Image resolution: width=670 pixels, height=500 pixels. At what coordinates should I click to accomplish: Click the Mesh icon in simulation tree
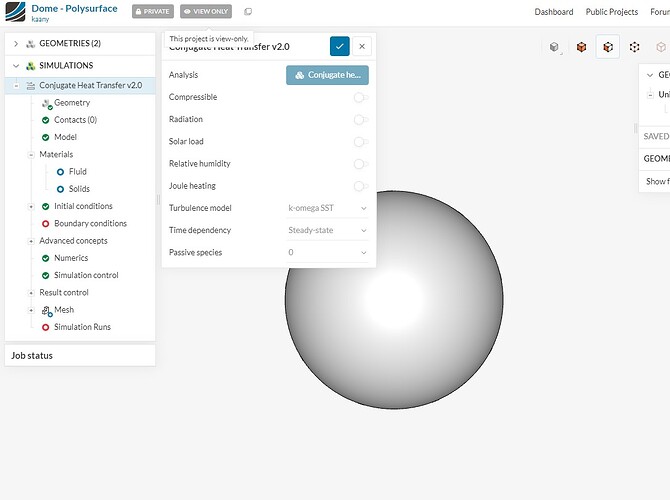coord(47,311)
